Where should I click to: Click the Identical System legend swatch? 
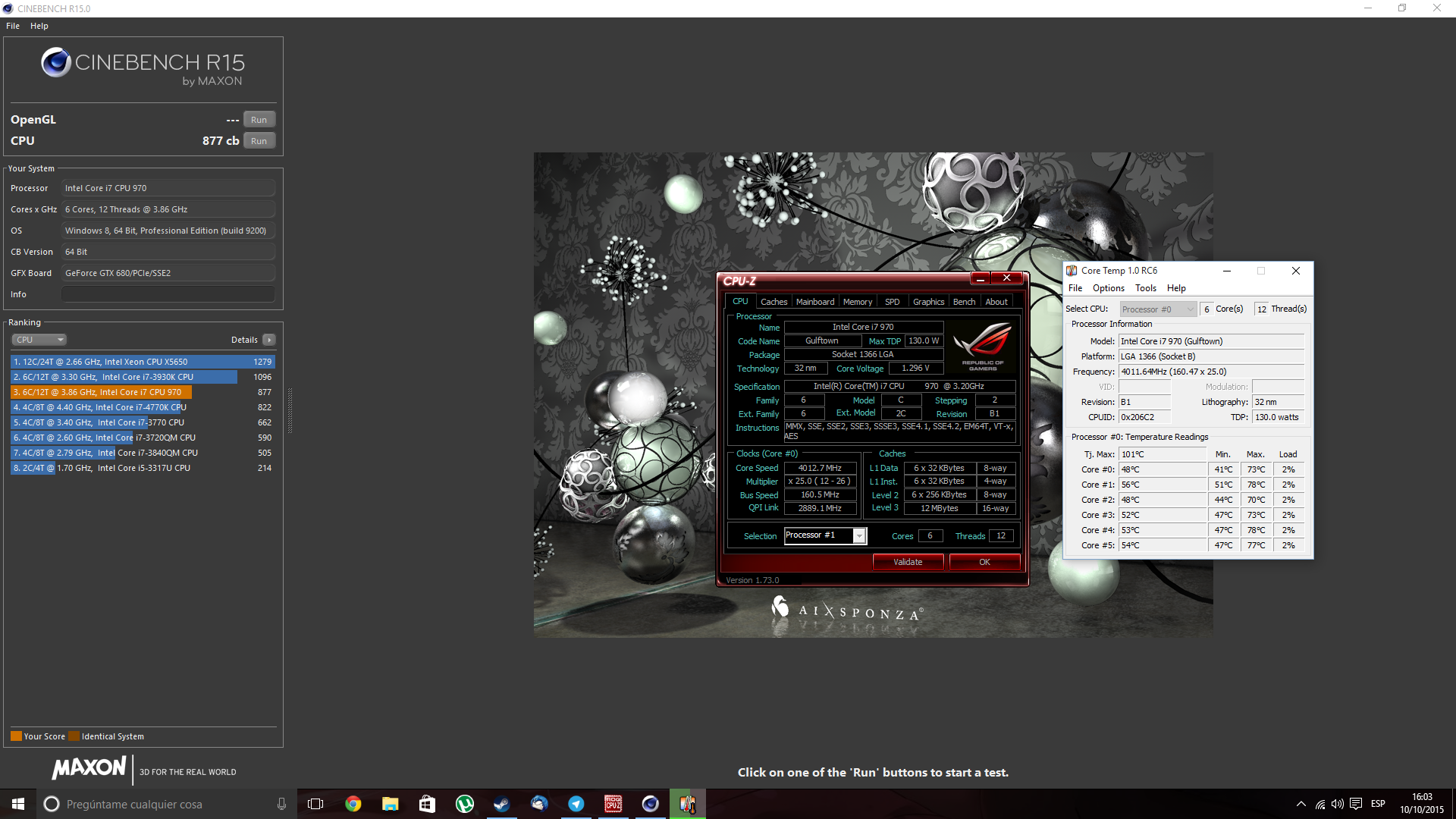(x=74, y=736)
